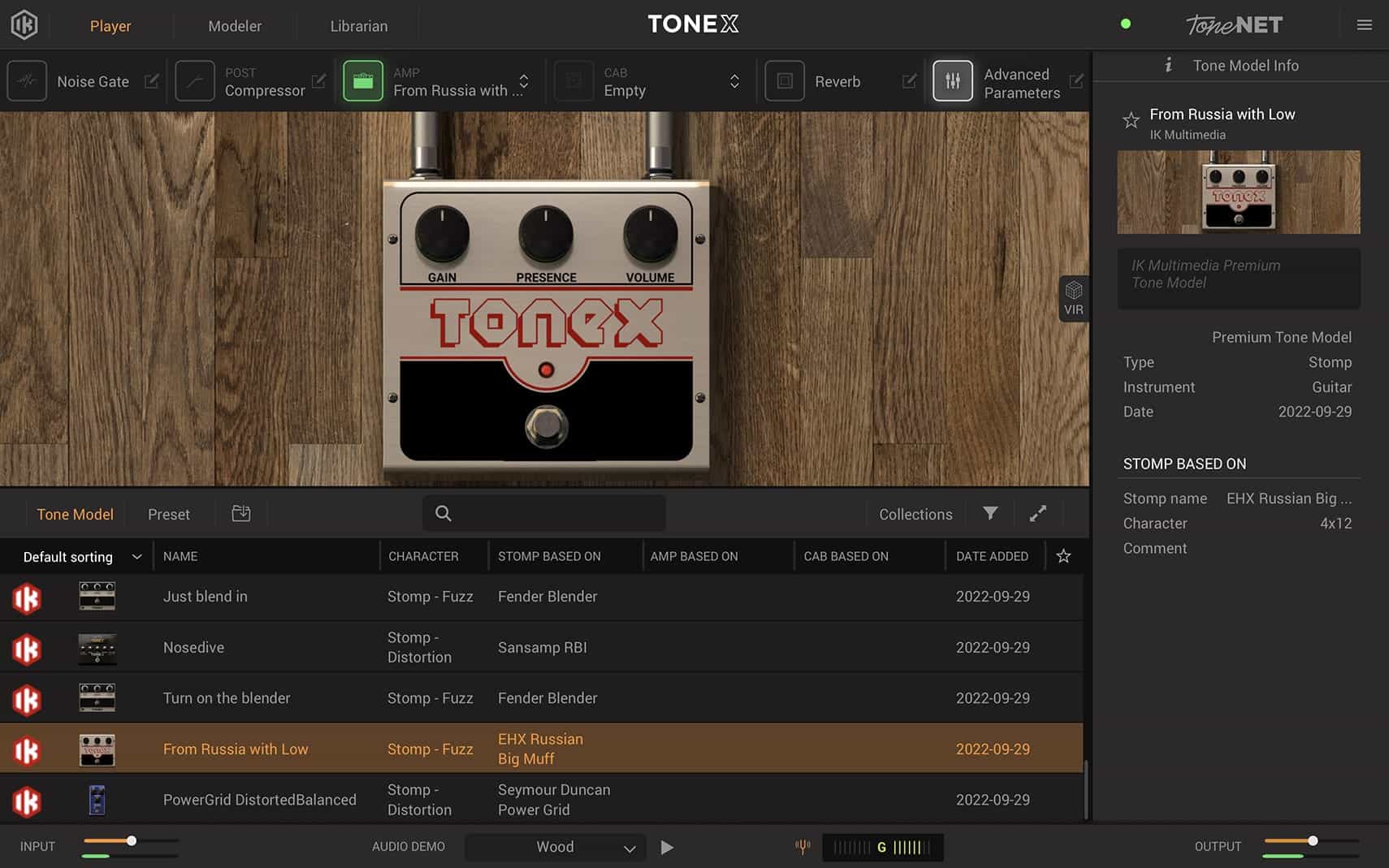Open the filter funnel icon
The height and width of the screenshot is (868, 1389).
990,513
